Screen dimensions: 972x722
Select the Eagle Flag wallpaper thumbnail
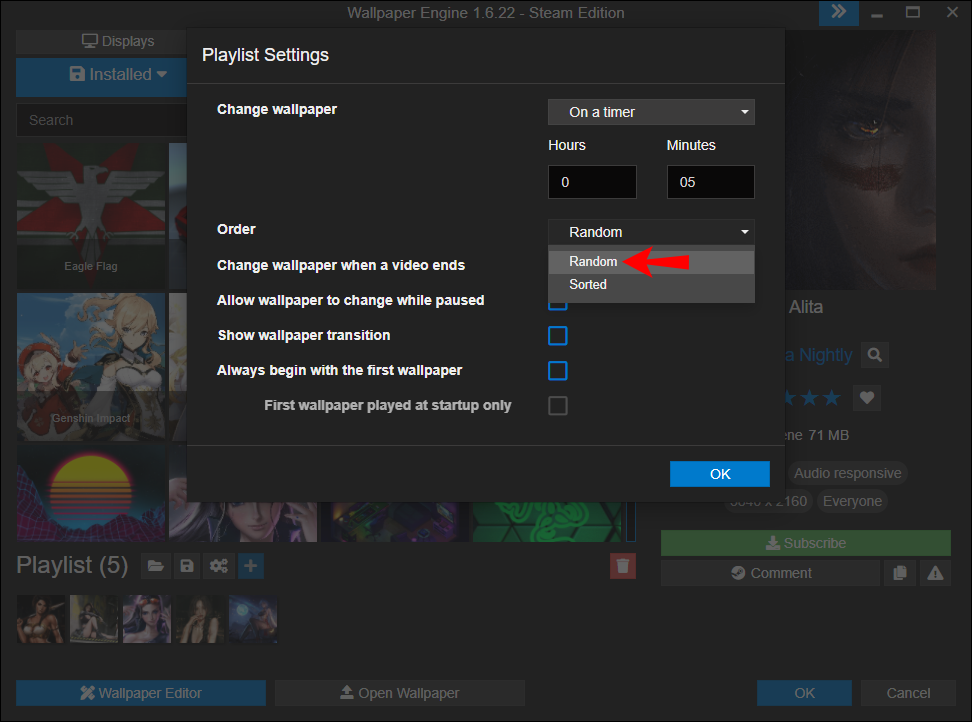click(x=91, y=216)
